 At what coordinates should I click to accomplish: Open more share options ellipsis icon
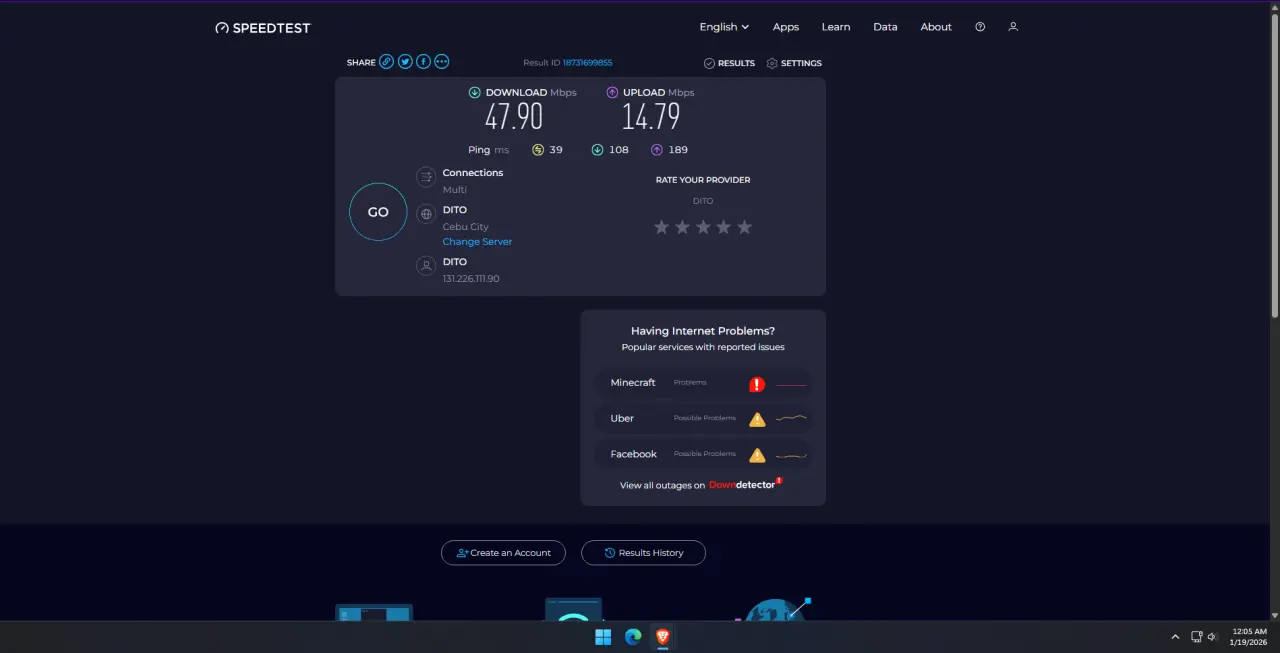point(442,62)
